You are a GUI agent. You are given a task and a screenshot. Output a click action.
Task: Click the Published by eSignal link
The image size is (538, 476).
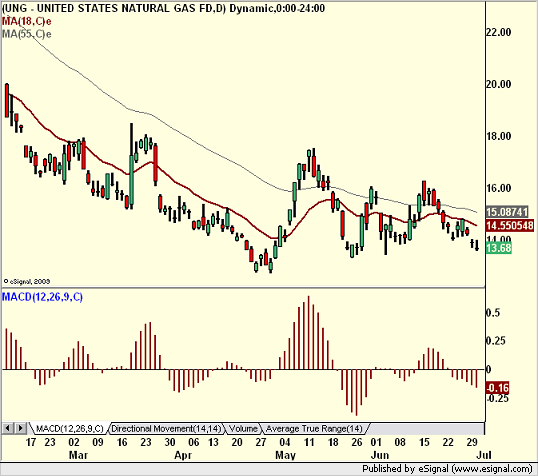(447, 469)
